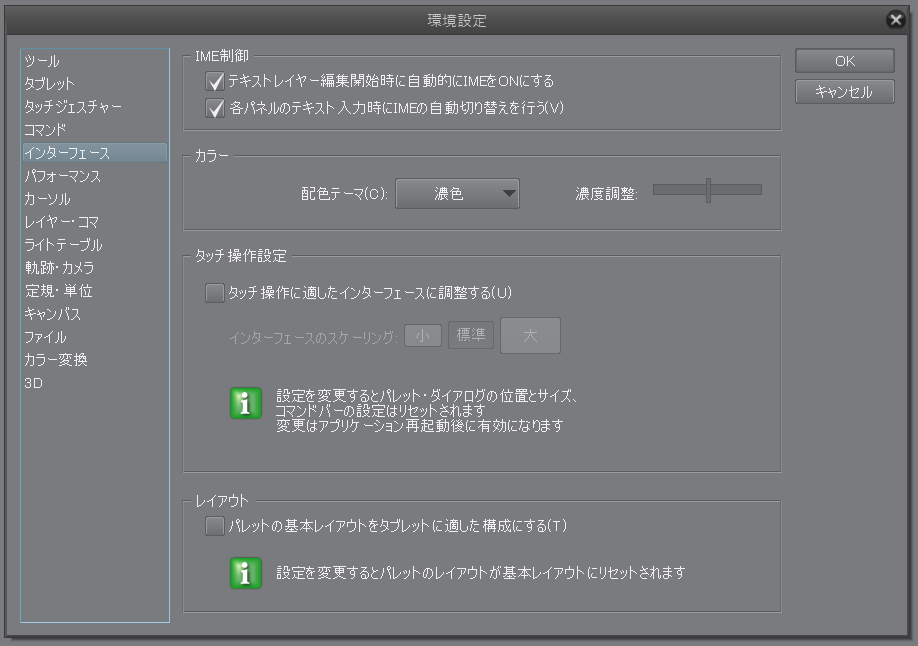Choose 大 interface scaling
Screen dimensions: 918x646
click(530, 336)
